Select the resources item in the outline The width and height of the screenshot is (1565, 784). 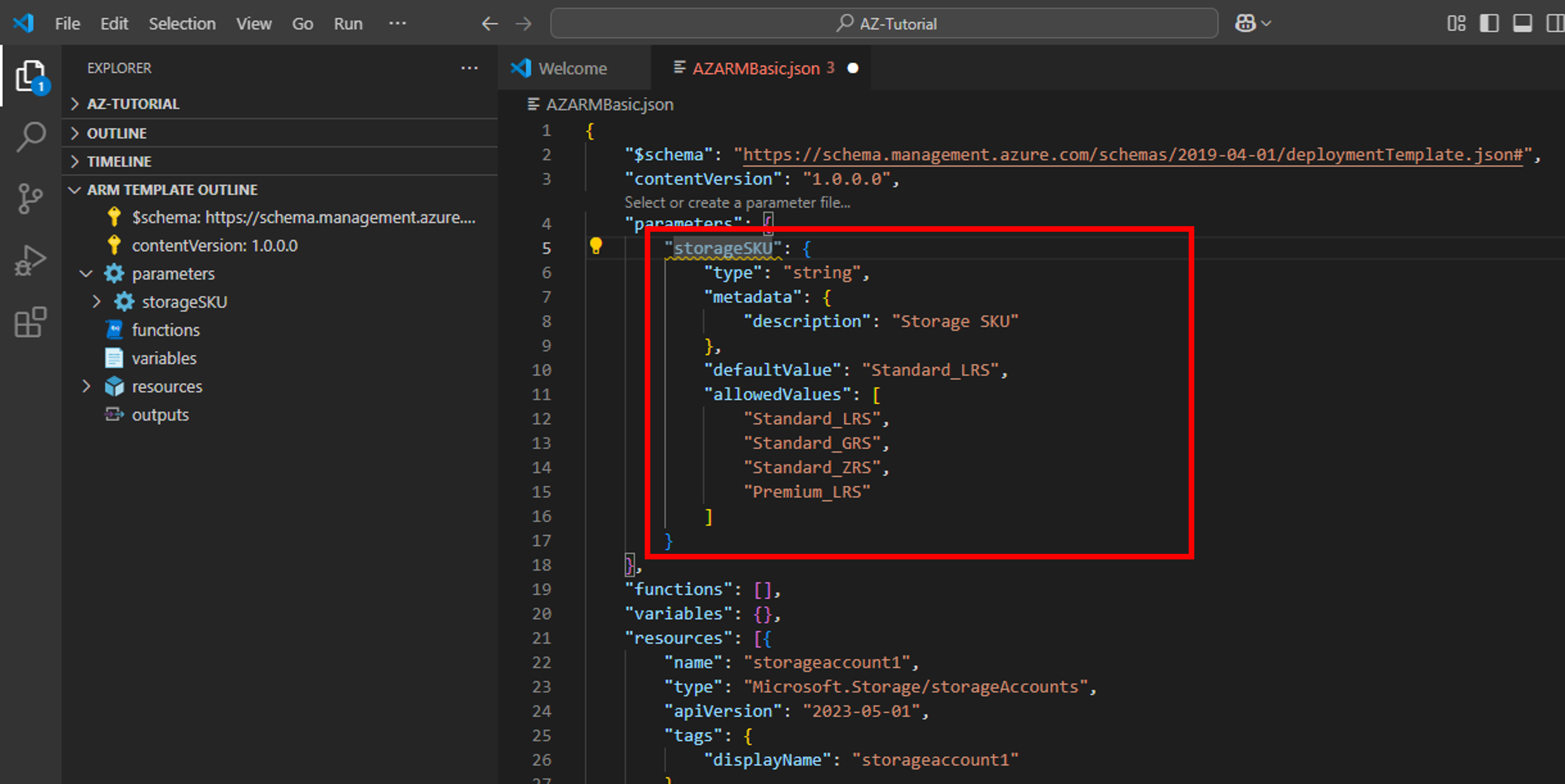click(x=166, y=386)
